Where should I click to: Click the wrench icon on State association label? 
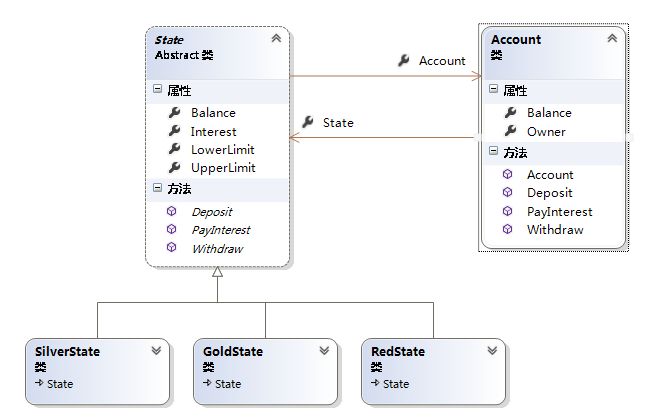pyautogui.click(x=308, y=122)
